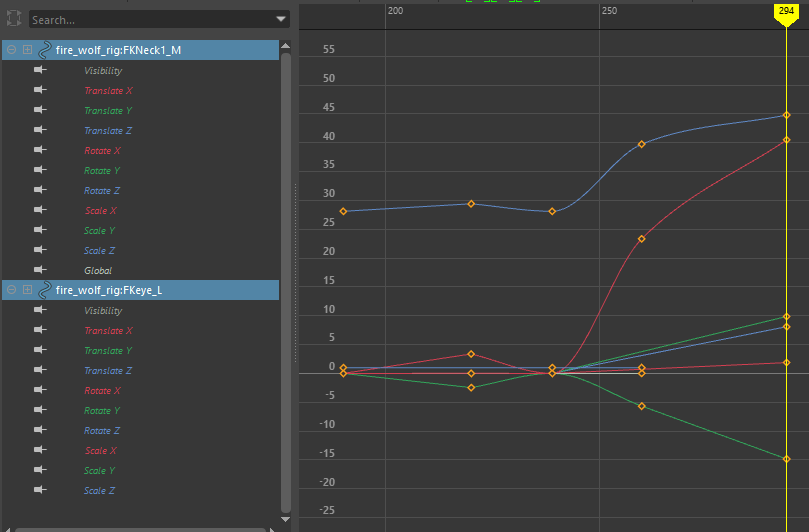Select red curve keyframe near 23 at frame 260
809x532 pixels.
tap(642, 239)
